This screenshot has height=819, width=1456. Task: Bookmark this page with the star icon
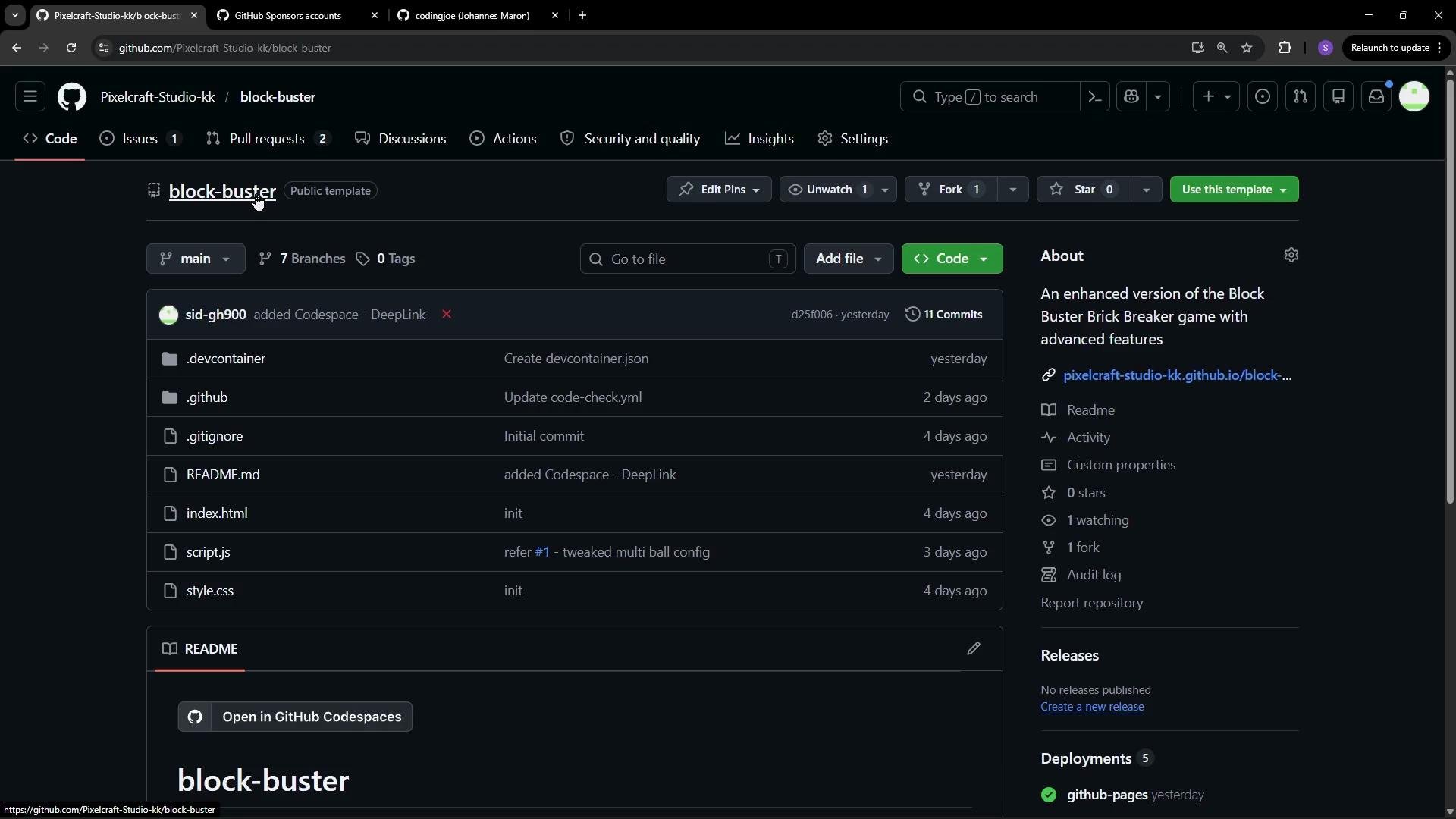click(x=1247, y=48)
